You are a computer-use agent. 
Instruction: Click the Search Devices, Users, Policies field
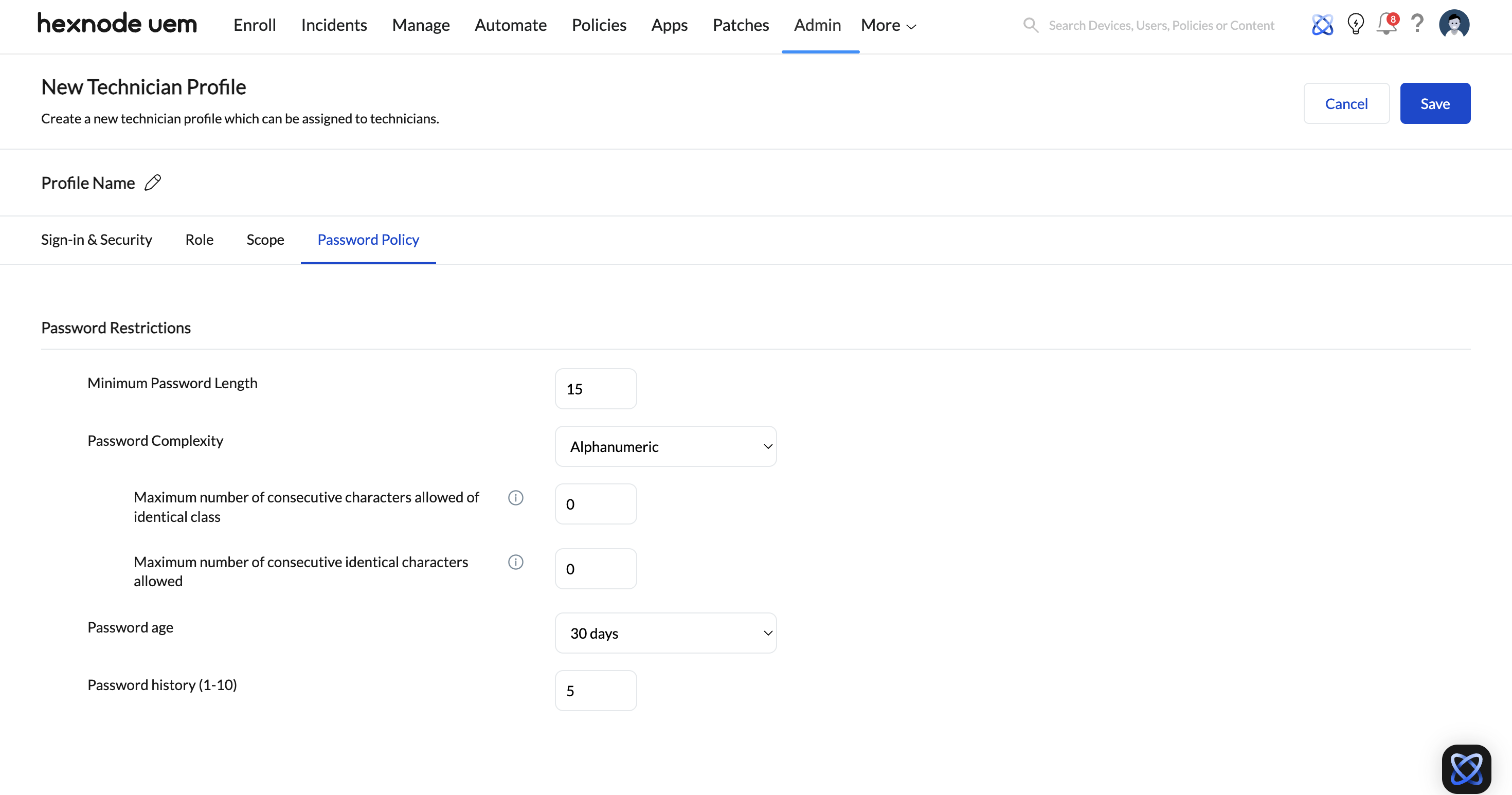[1161, 25]
